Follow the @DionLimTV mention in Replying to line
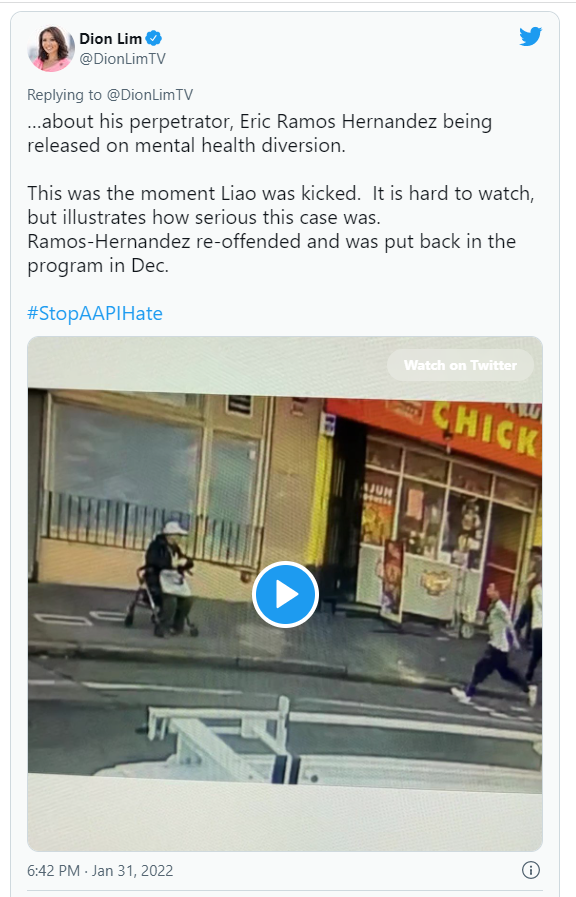This screenshot has height=897, width=576. coord(150,94)
